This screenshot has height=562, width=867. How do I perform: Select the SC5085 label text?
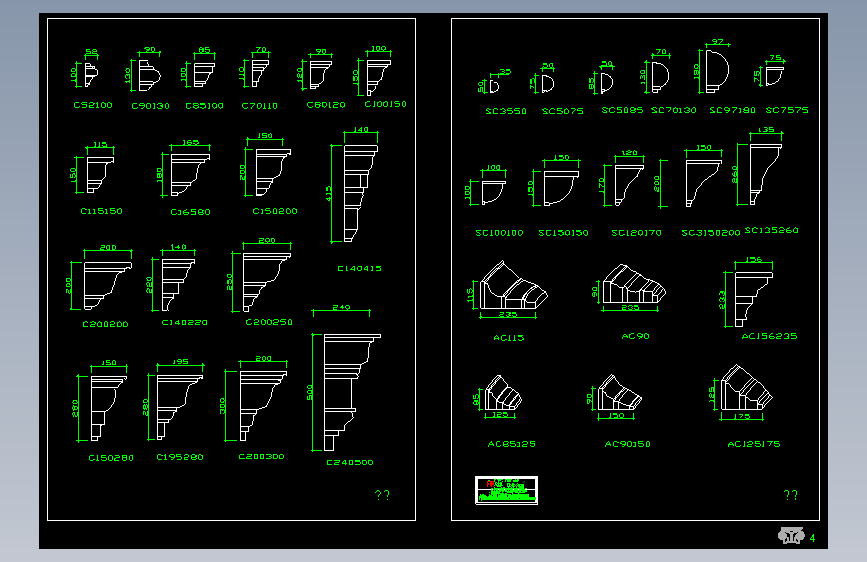pos(622,110)
